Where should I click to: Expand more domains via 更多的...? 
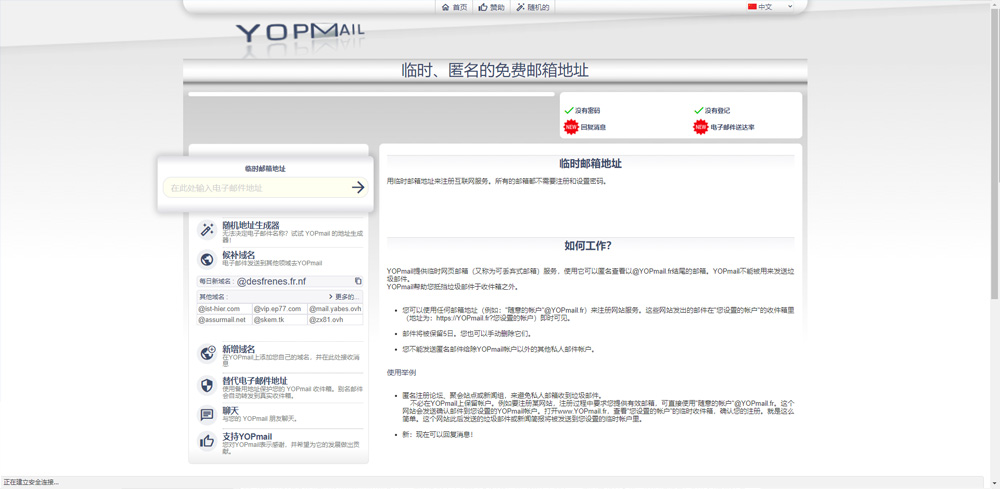coord(343,297)
